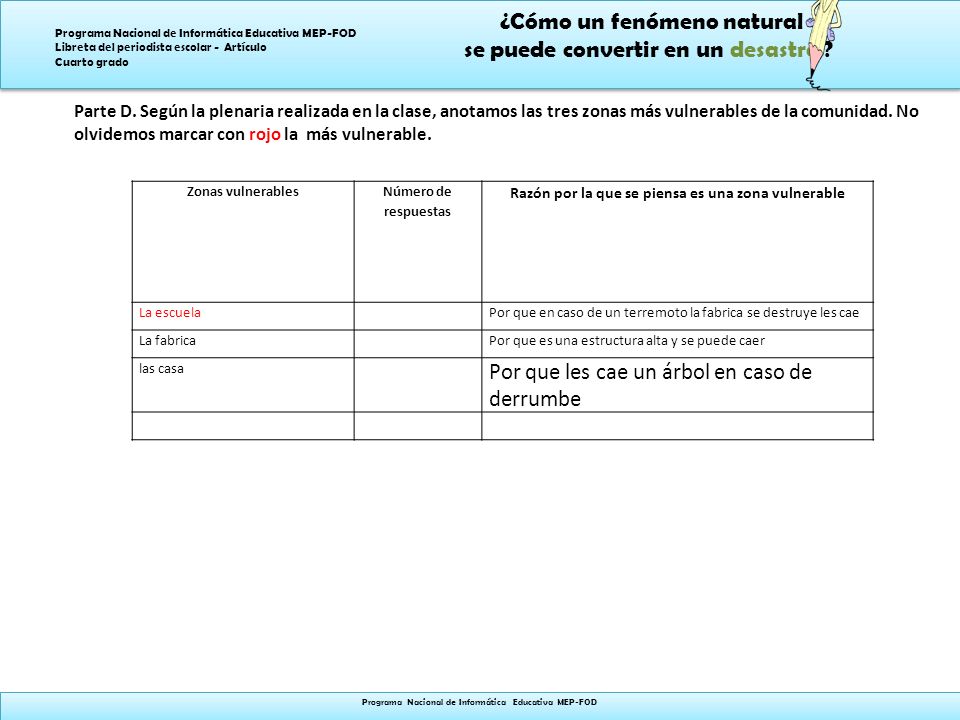Click the green word 'desastre' in title
Image resolution: width=960 pixels, height=720 pixels.
click(x=774, y=50)
